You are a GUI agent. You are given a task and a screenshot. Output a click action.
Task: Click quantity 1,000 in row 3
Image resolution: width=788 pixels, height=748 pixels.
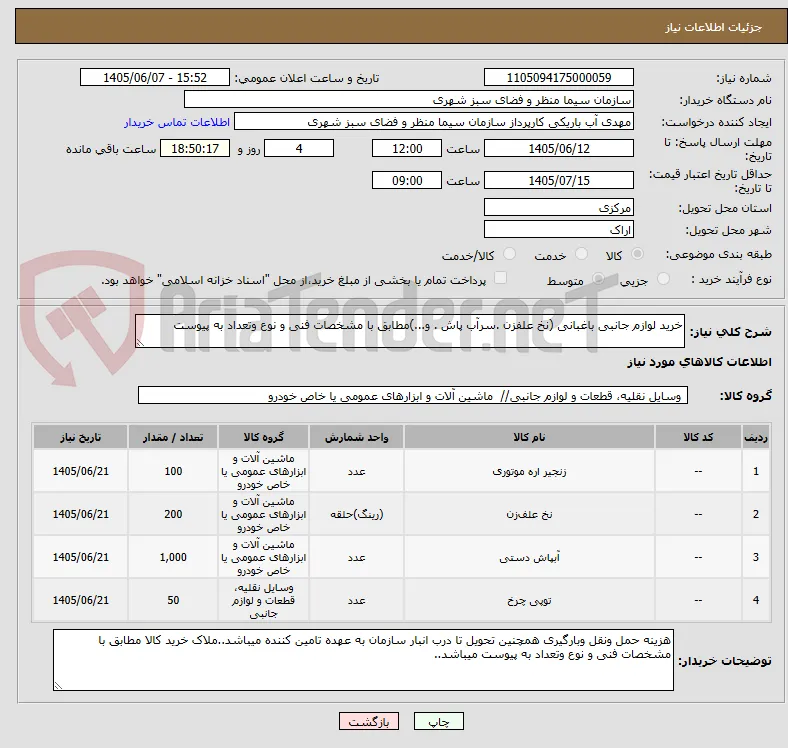[x=173, y=557]
